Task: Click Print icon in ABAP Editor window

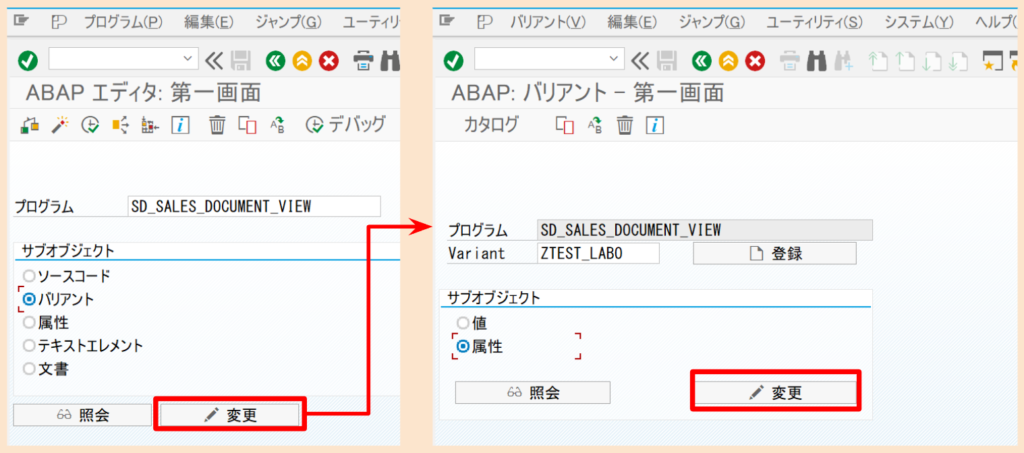Action: coord(364,61)
